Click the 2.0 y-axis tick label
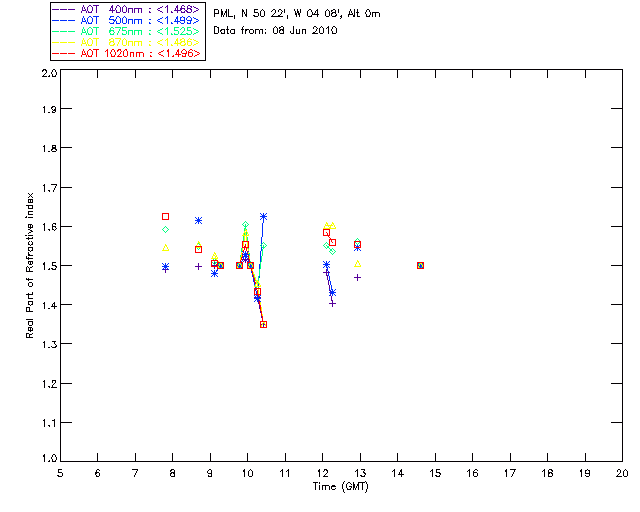This screenshot has height=512, width=640. (49, 73)
